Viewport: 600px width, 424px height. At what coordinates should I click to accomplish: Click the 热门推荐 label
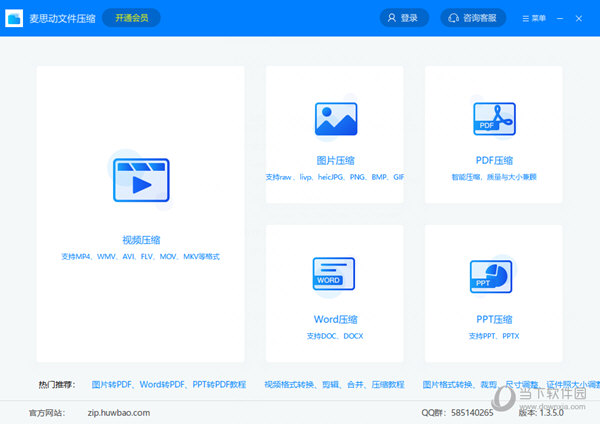pyautogui.click(x=57, y=384)
